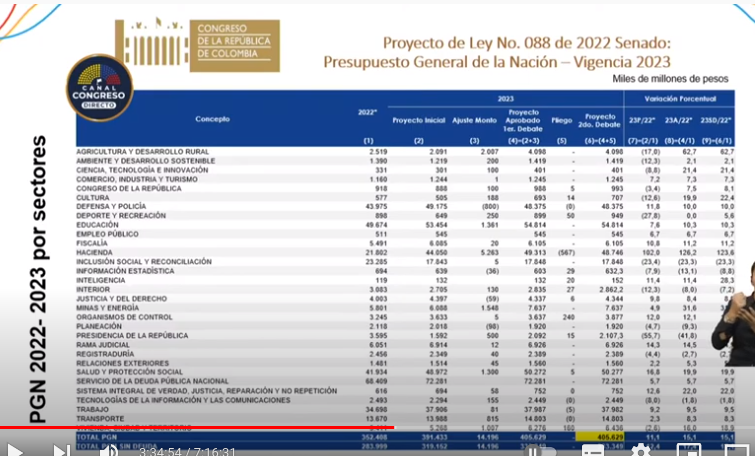Select the 'MINAS Y ENERGÍA' row label
The width and height of the screenshot is (755, 456).
107,308
